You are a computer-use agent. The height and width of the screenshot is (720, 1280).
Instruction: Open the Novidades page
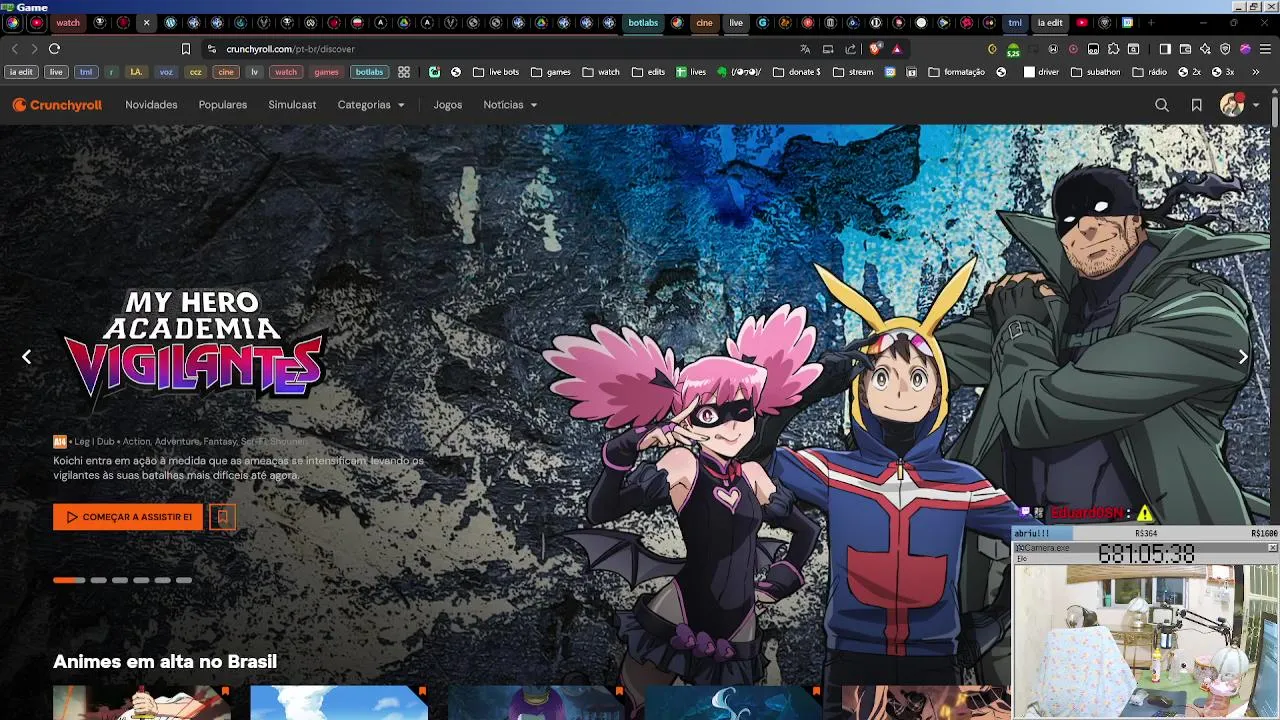(x=151, y=105)
